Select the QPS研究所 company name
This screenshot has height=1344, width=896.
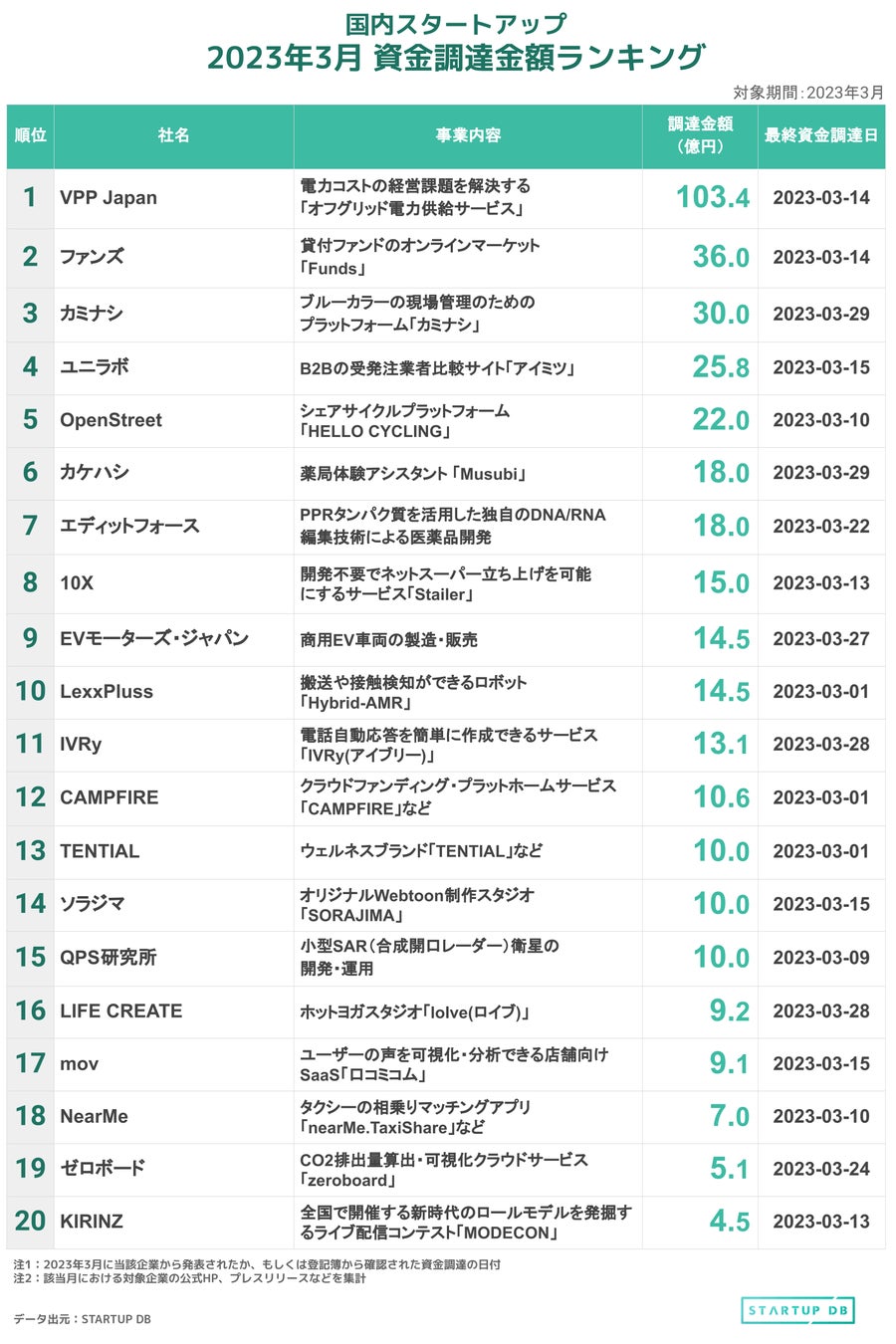pyautogui.click(x=108, y=957)
